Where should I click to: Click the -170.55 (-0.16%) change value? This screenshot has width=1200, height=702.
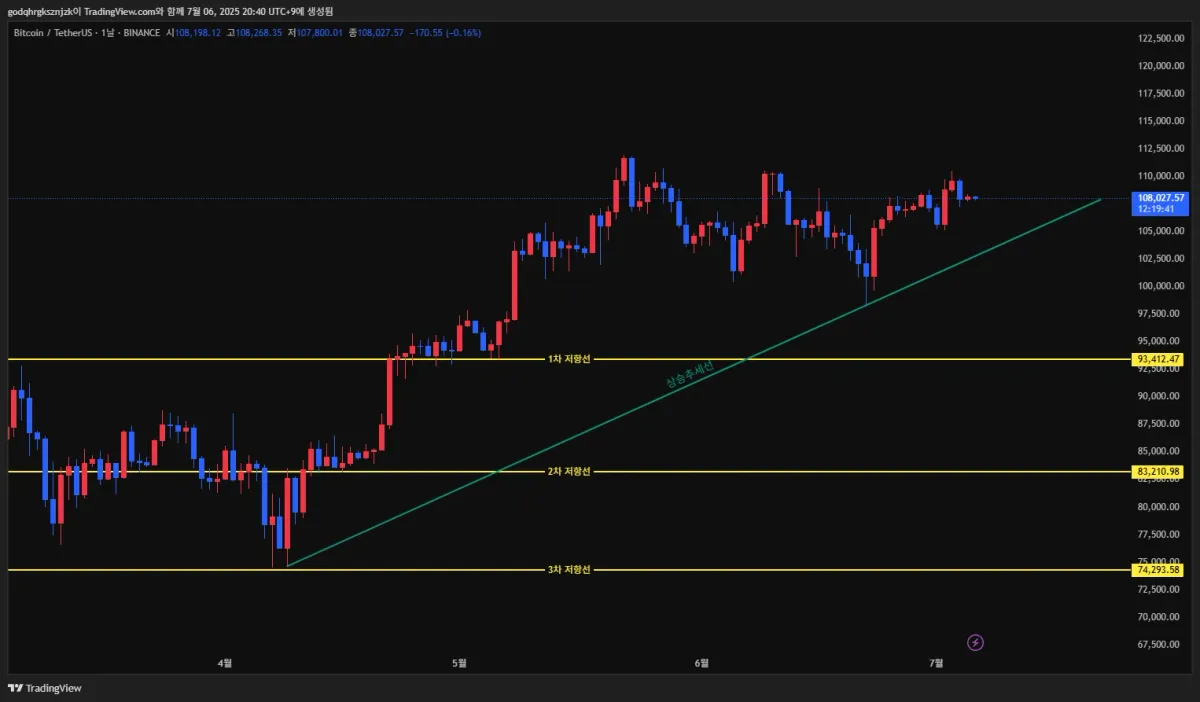446,33
